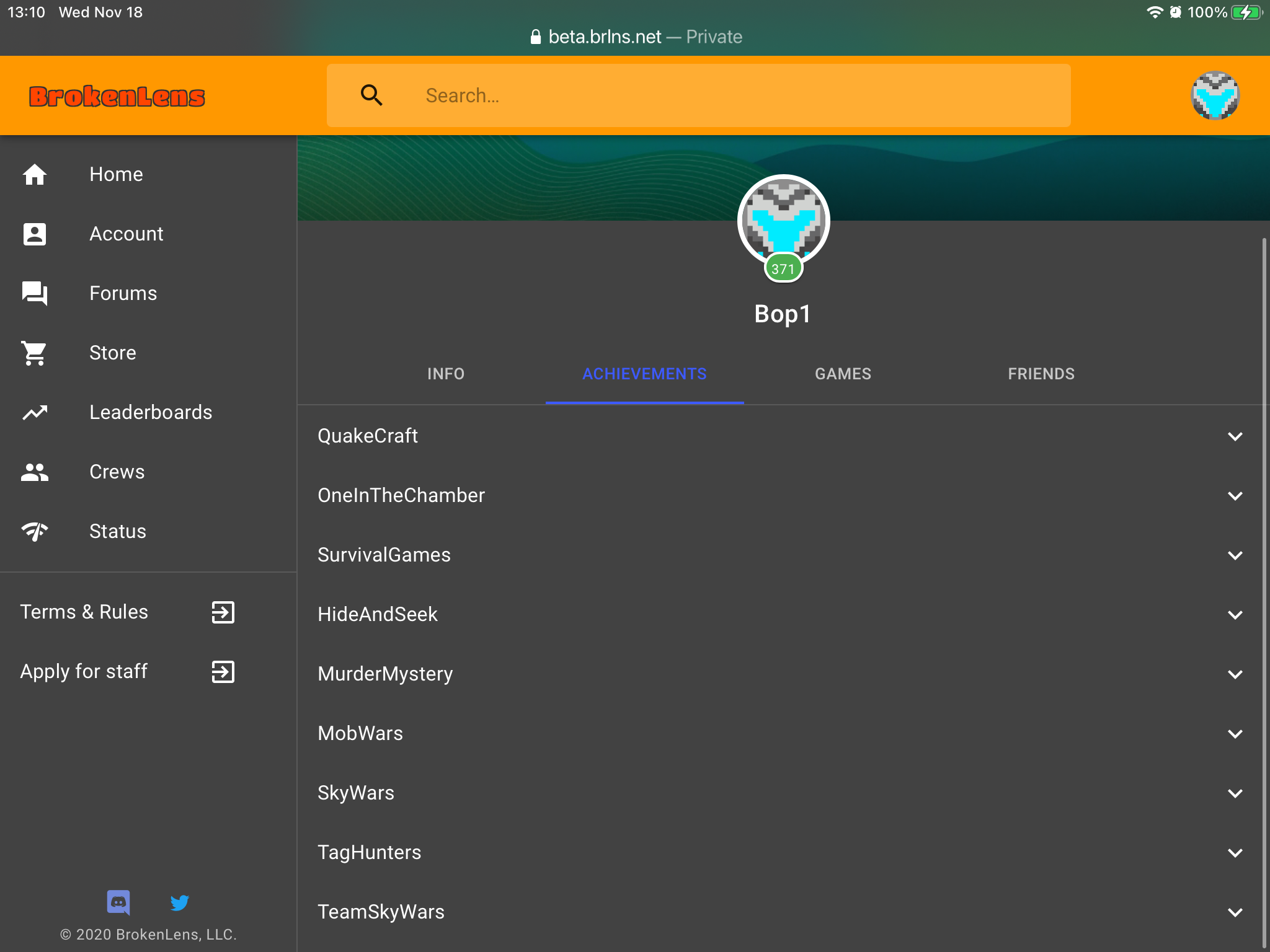The width and height of the screenshot is (1270, 952).
Task: Click the TeamSkyWars row label
Action: click(381, 912)
